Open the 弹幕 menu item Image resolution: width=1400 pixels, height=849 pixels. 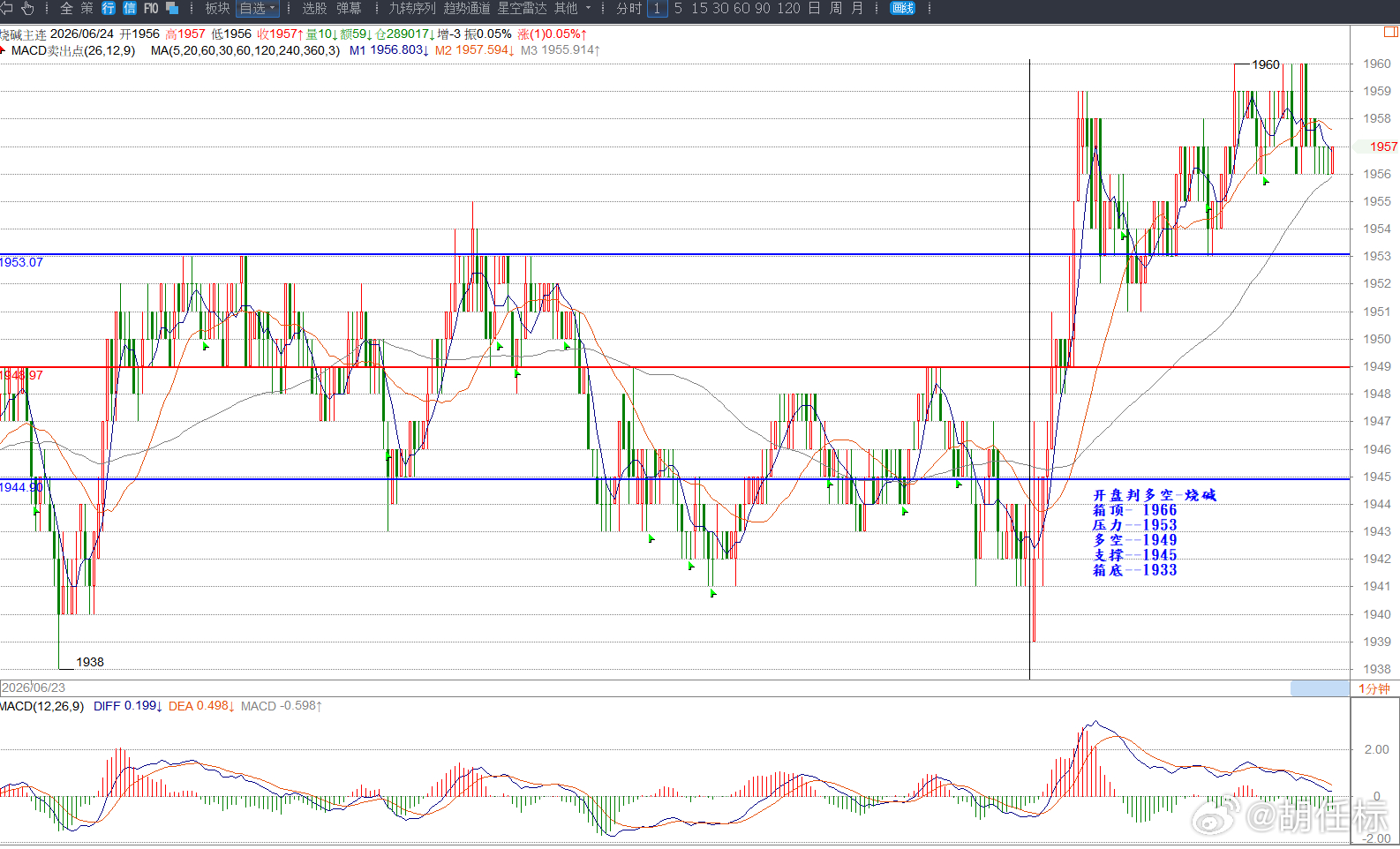pyautogui.click(x=349, y=8)
